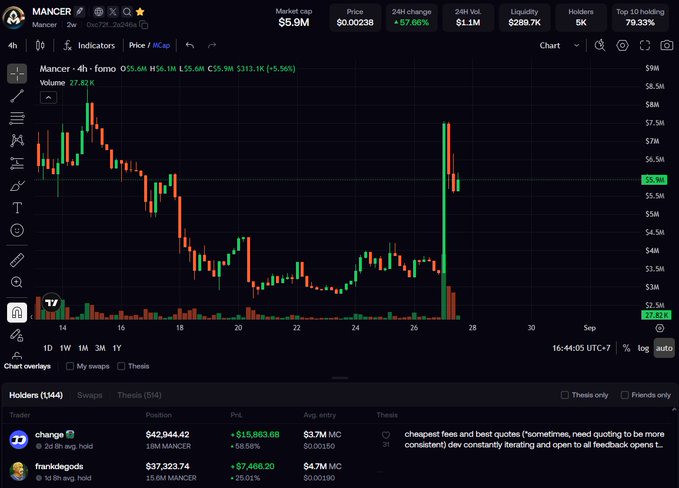
Task: Toggle lock all drawing tools
Action: coord(17,335)
